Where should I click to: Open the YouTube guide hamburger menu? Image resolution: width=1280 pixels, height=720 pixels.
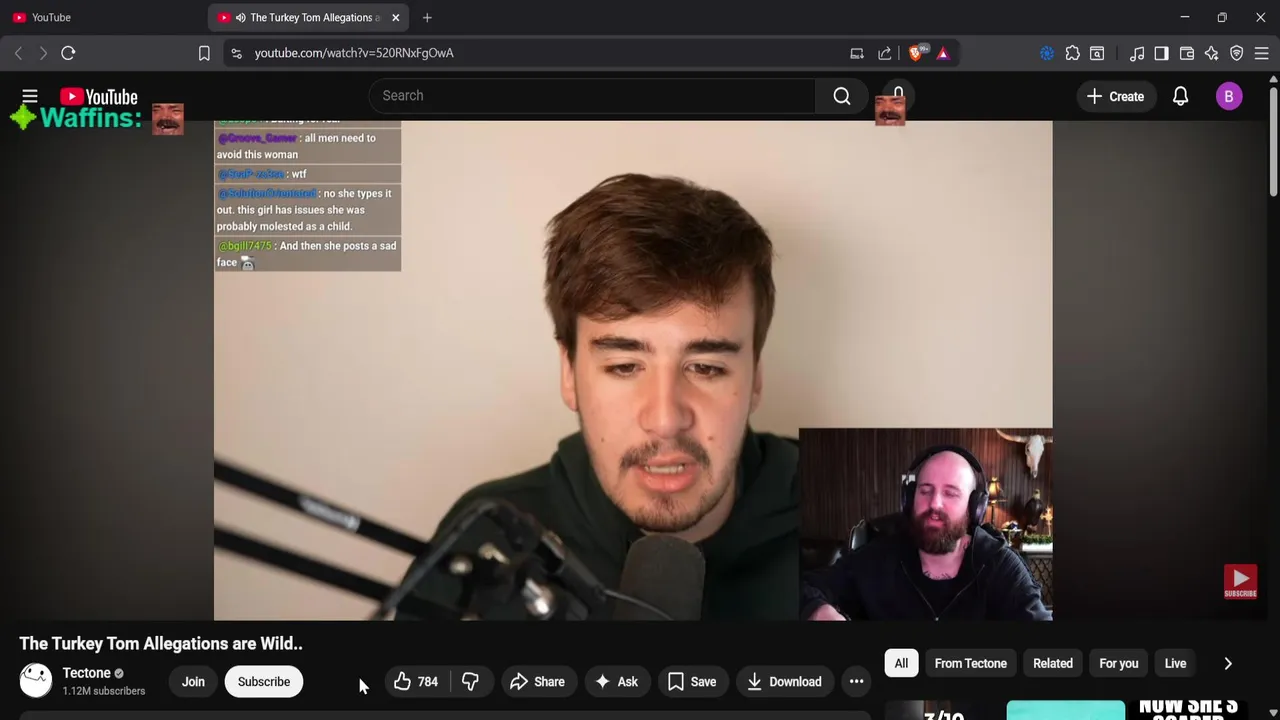[30, 96]
